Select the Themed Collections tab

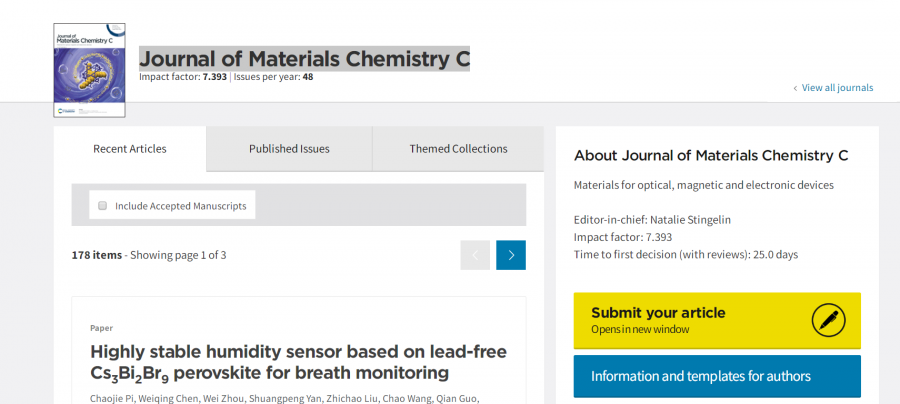[x=458, y=149]
